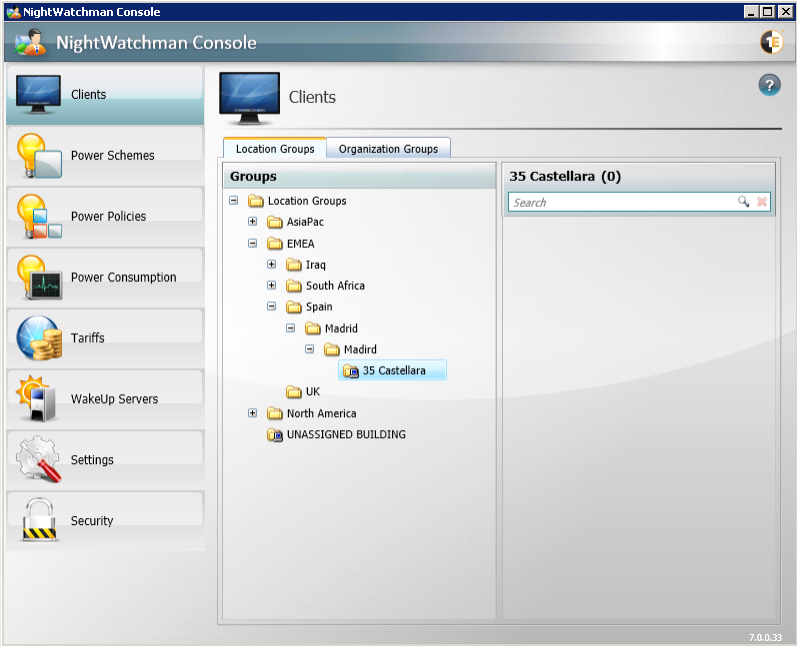This screenshot has height=646, width=797.
Task: Click the blue help question mark icon
Action: point(769,85)
